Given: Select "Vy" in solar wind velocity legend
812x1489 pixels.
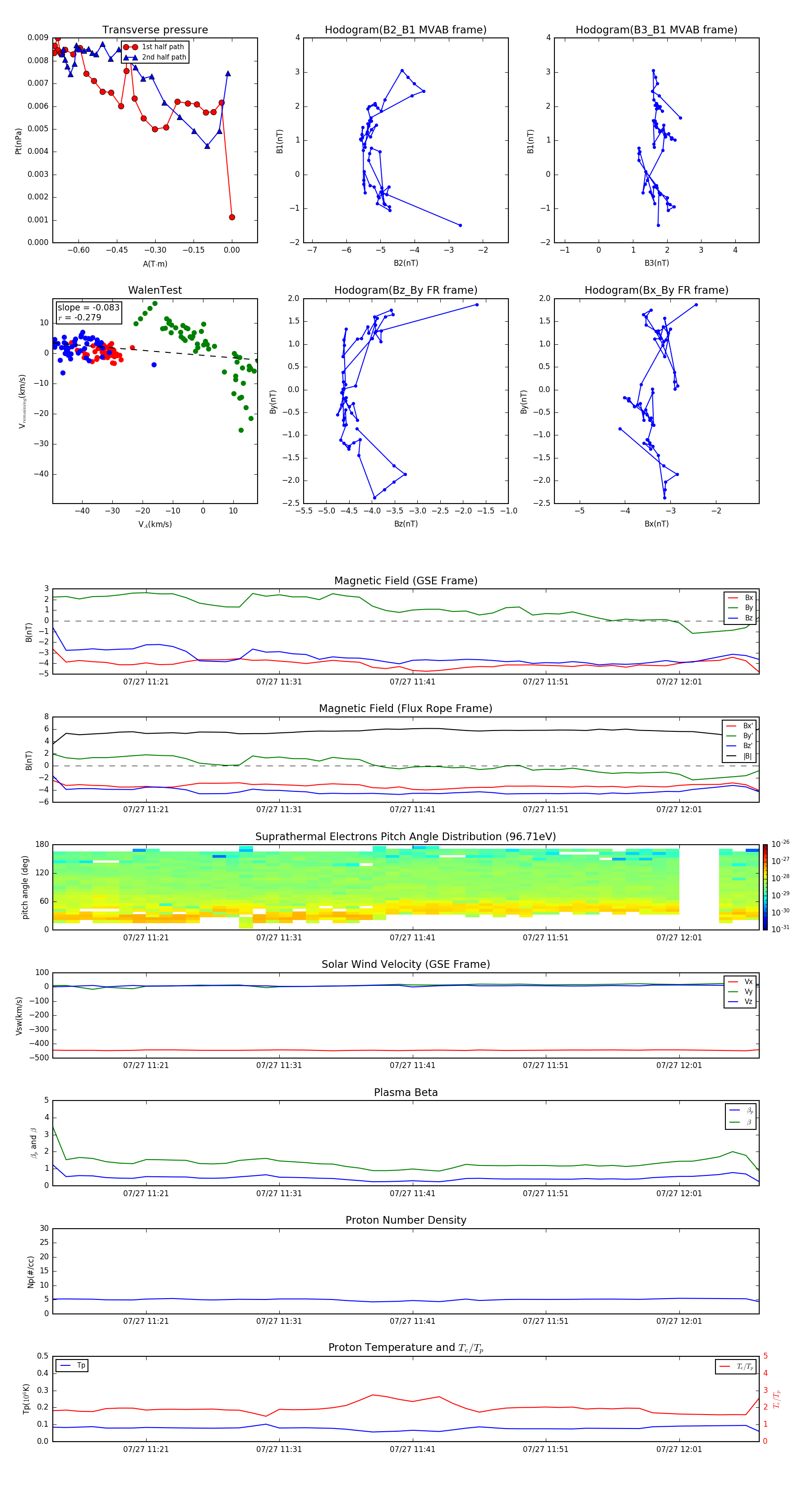Looking at the screenshot, I should pos(740,992).
